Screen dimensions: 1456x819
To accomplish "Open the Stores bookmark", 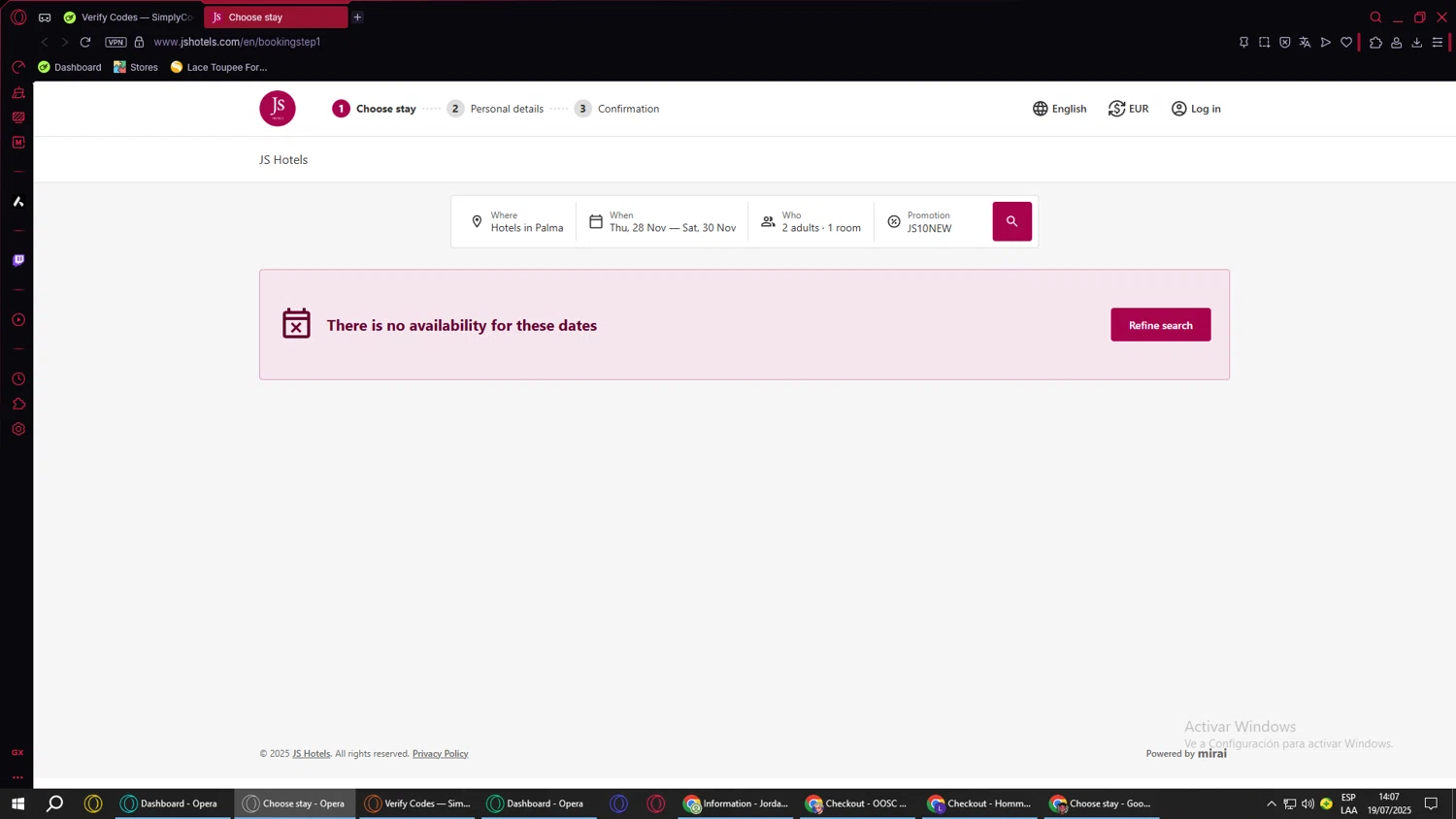I will click(x=136, y=67).
